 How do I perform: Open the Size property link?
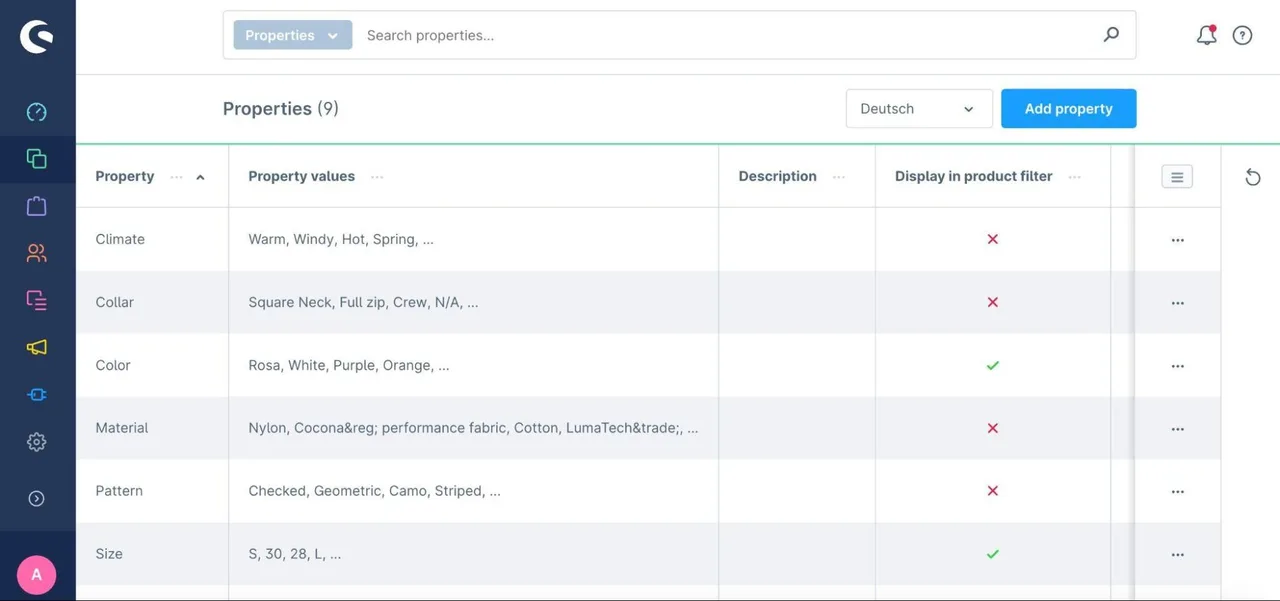[109, 554]
